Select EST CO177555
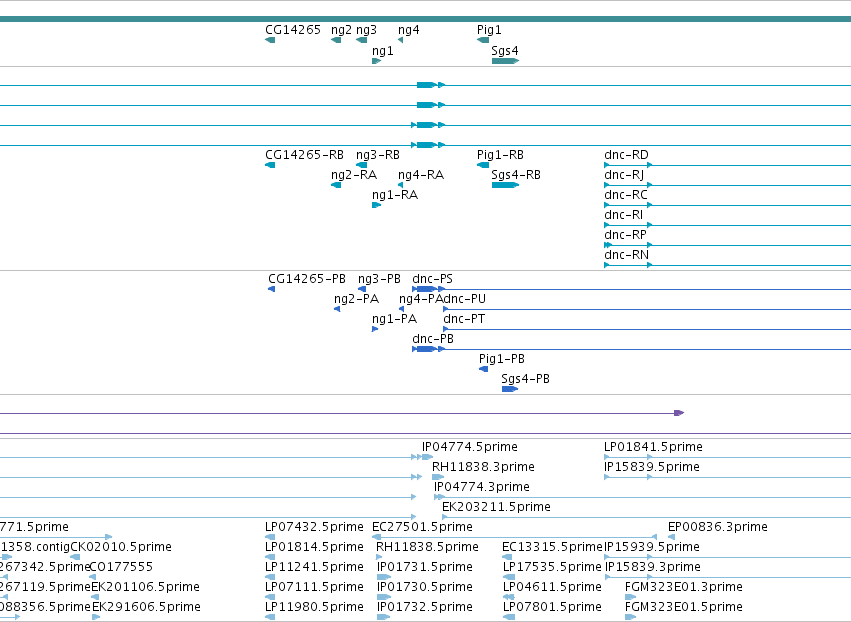 pyautogui.click(x=121, y=568)
